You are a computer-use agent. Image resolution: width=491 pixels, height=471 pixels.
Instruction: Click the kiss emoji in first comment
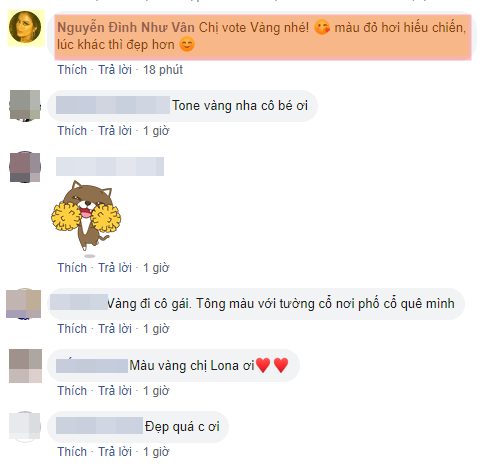322,28
